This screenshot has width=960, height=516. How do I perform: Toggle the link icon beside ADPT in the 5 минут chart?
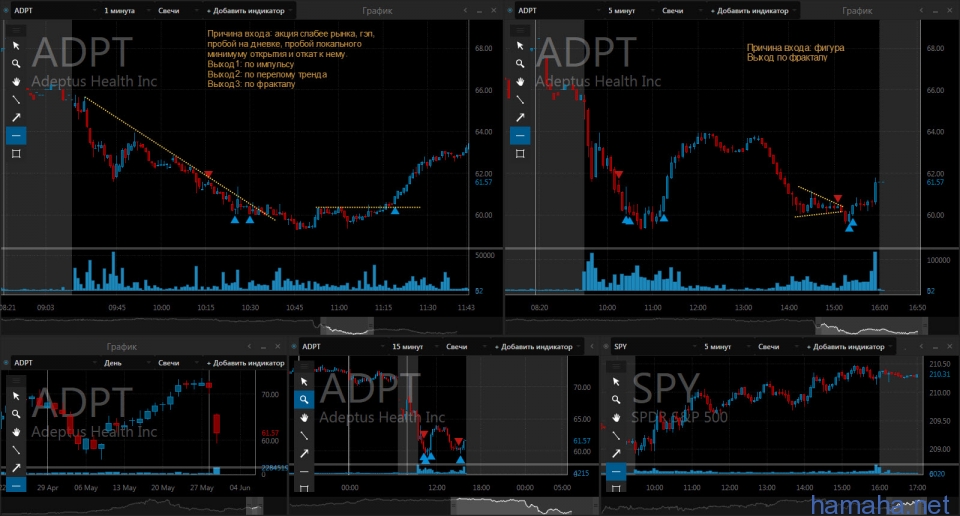coord(511,10)
